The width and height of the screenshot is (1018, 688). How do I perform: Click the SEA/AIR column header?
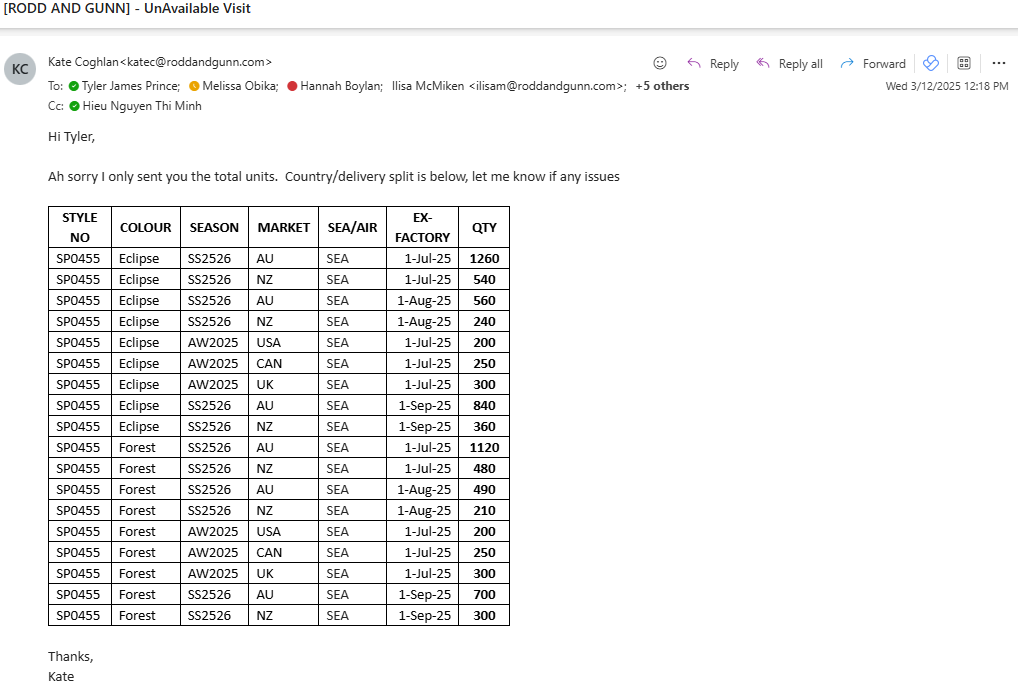(353, 227)
